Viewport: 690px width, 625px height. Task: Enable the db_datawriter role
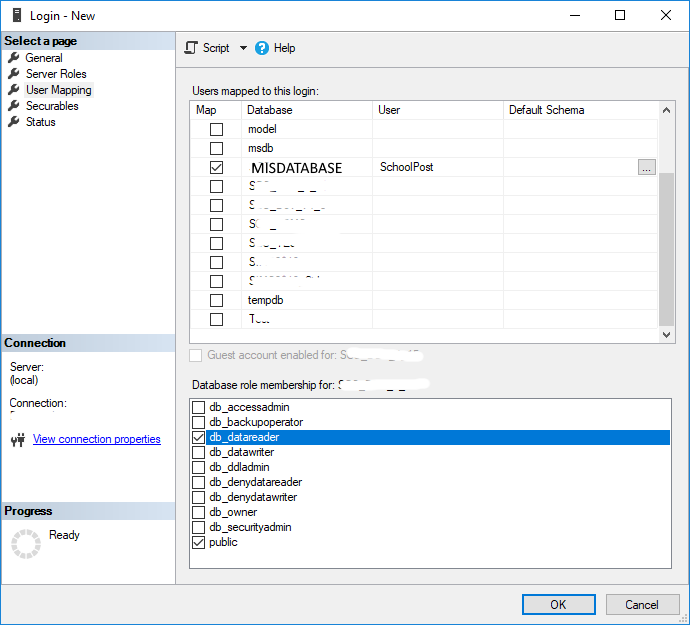(x=198, y=452)
